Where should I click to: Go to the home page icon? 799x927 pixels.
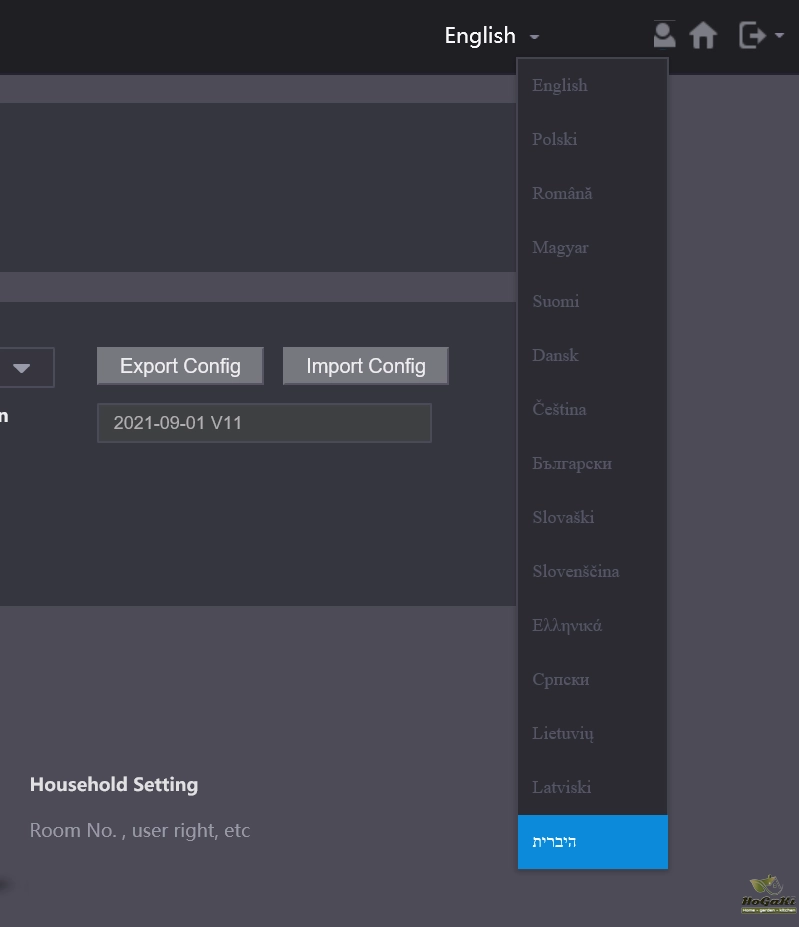point(703,36)
